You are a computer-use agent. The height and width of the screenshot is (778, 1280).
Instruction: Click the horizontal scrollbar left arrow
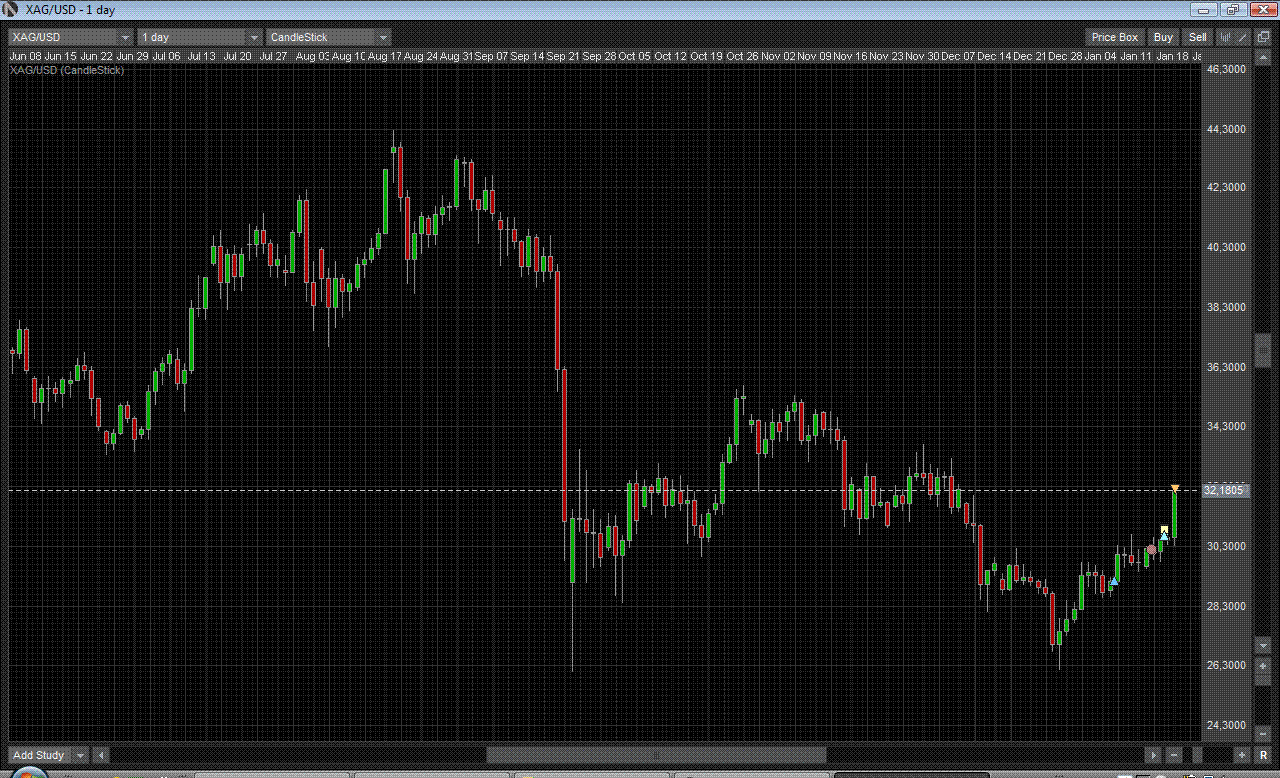click(102, 755)
